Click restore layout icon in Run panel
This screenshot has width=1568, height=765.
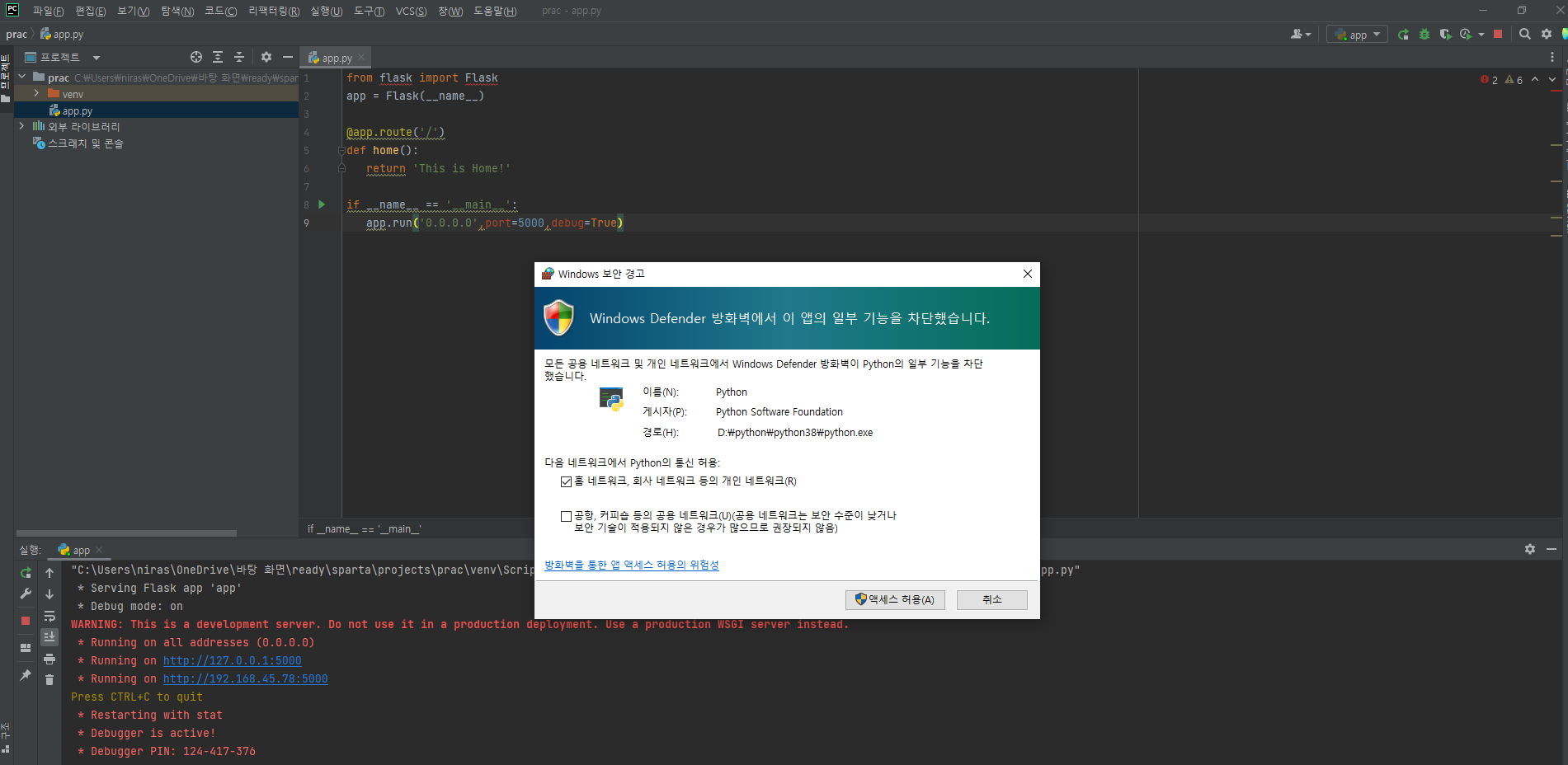click(26, 648)
